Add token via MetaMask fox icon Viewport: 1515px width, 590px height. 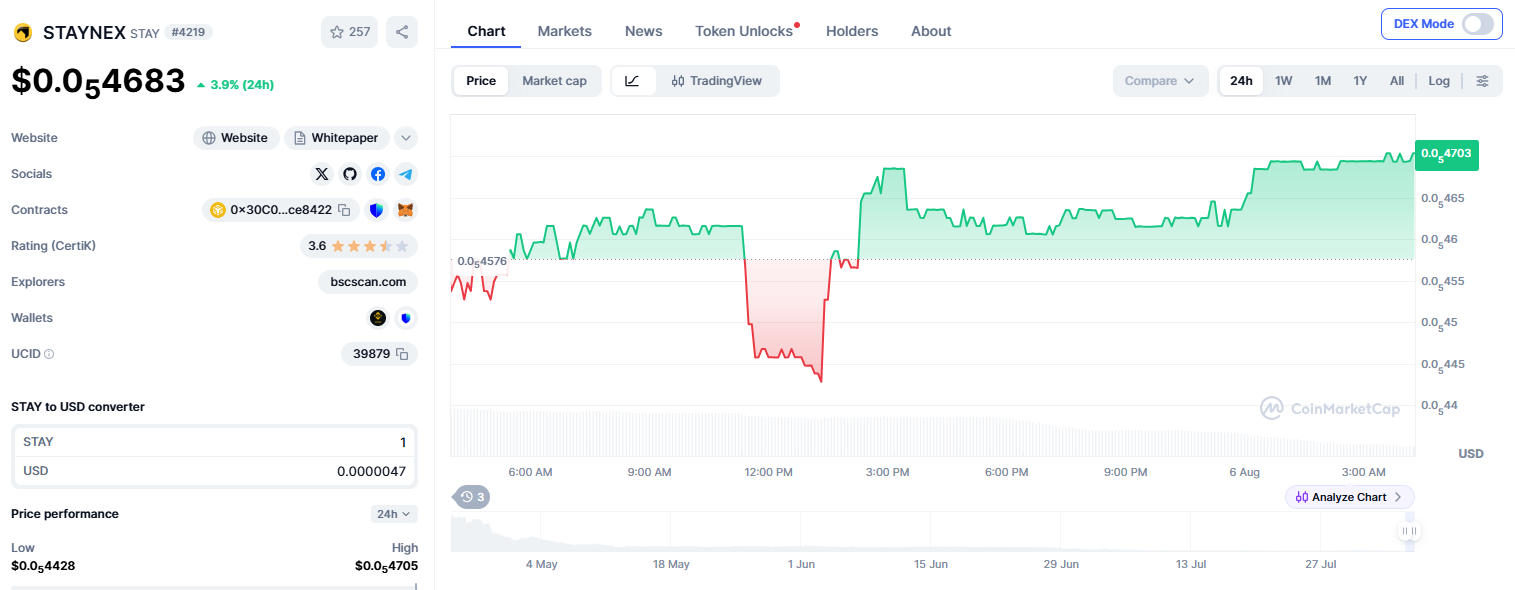[405, 210]
